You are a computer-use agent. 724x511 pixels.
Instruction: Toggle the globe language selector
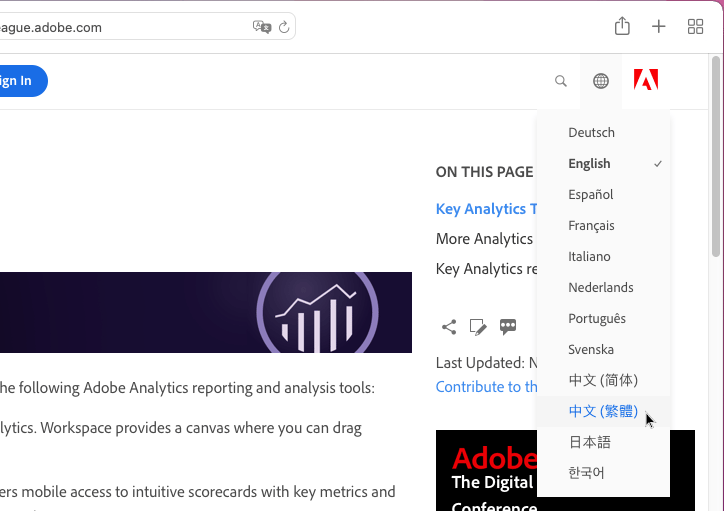click(x=600, y=81)
